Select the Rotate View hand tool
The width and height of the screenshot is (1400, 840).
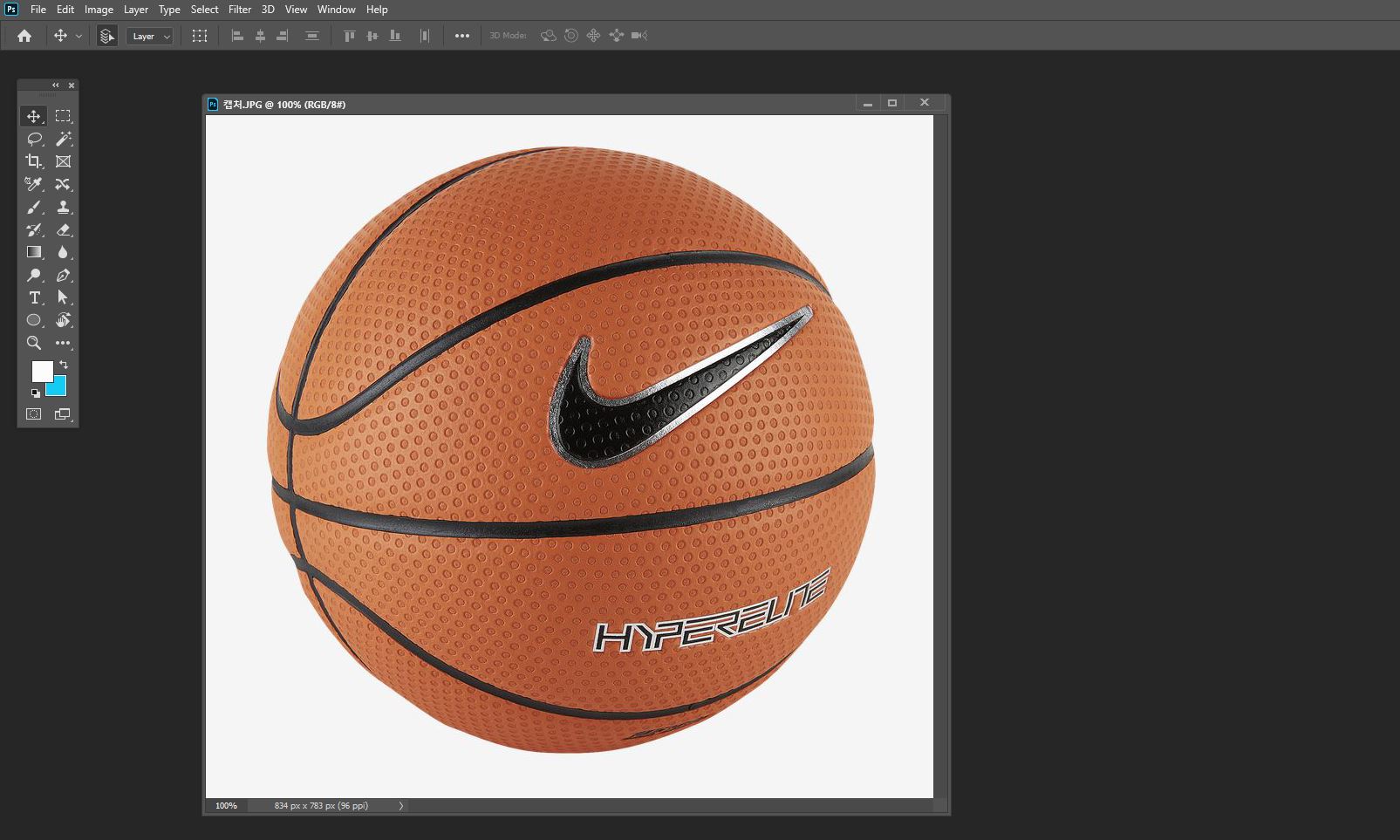pyautogui.click(x=63, y=320)
